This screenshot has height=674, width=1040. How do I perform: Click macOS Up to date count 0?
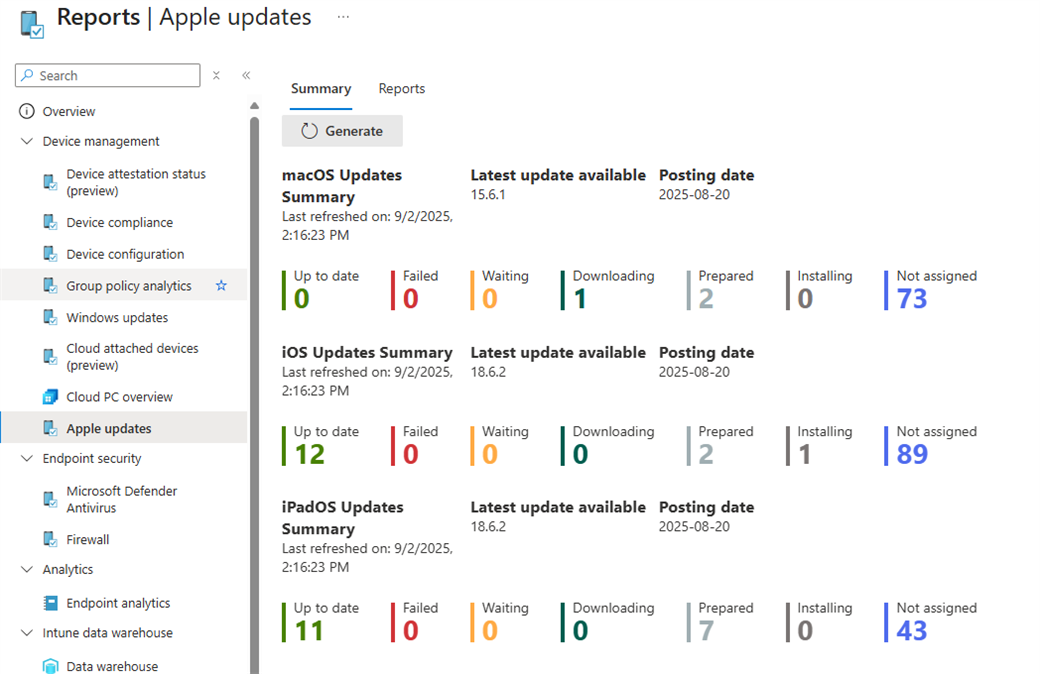coord(302,299)
